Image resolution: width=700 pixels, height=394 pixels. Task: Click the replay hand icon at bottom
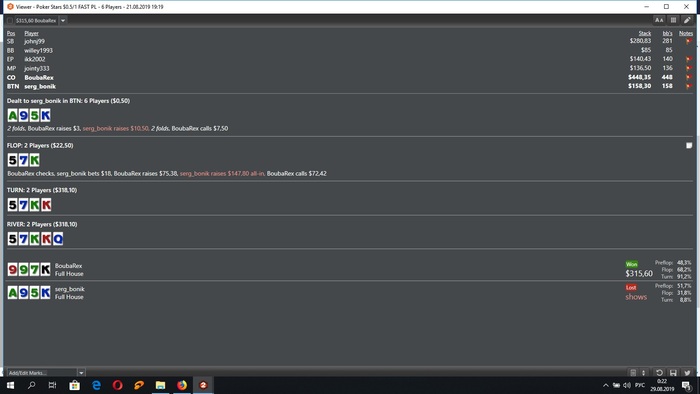tap(659, 373)
